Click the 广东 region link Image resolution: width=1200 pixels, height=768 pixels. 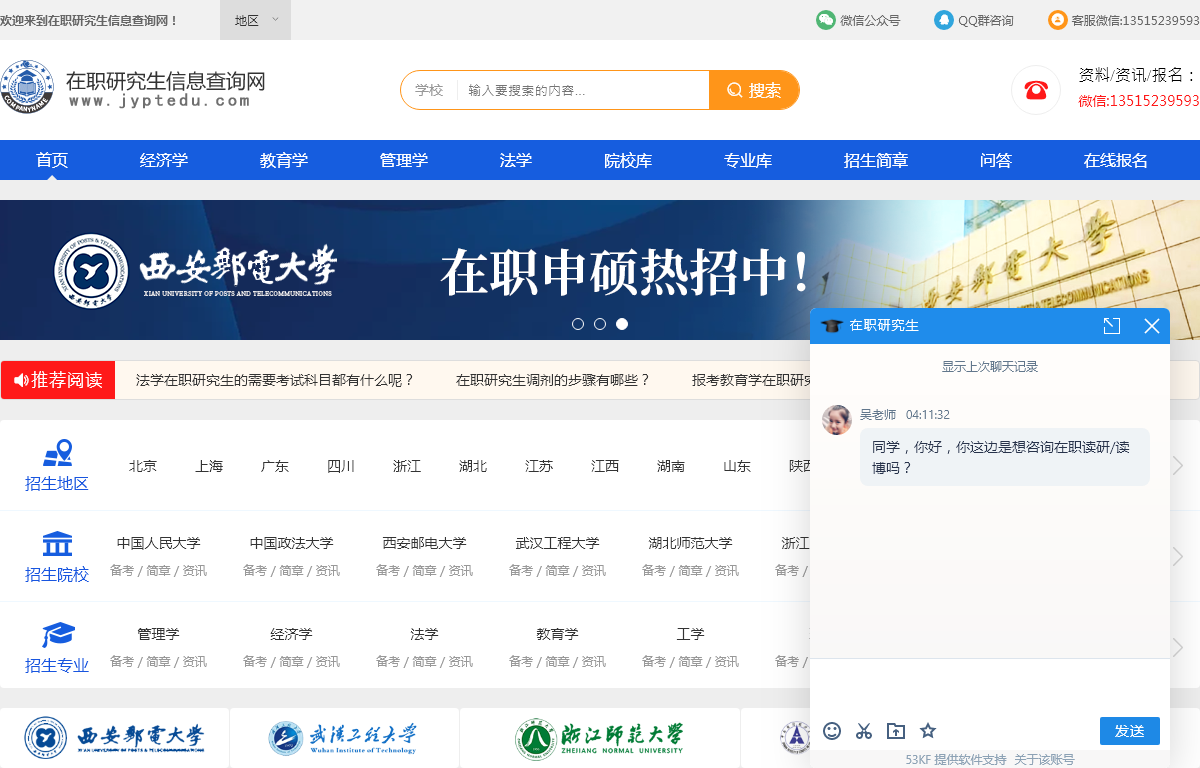point(275,466)
